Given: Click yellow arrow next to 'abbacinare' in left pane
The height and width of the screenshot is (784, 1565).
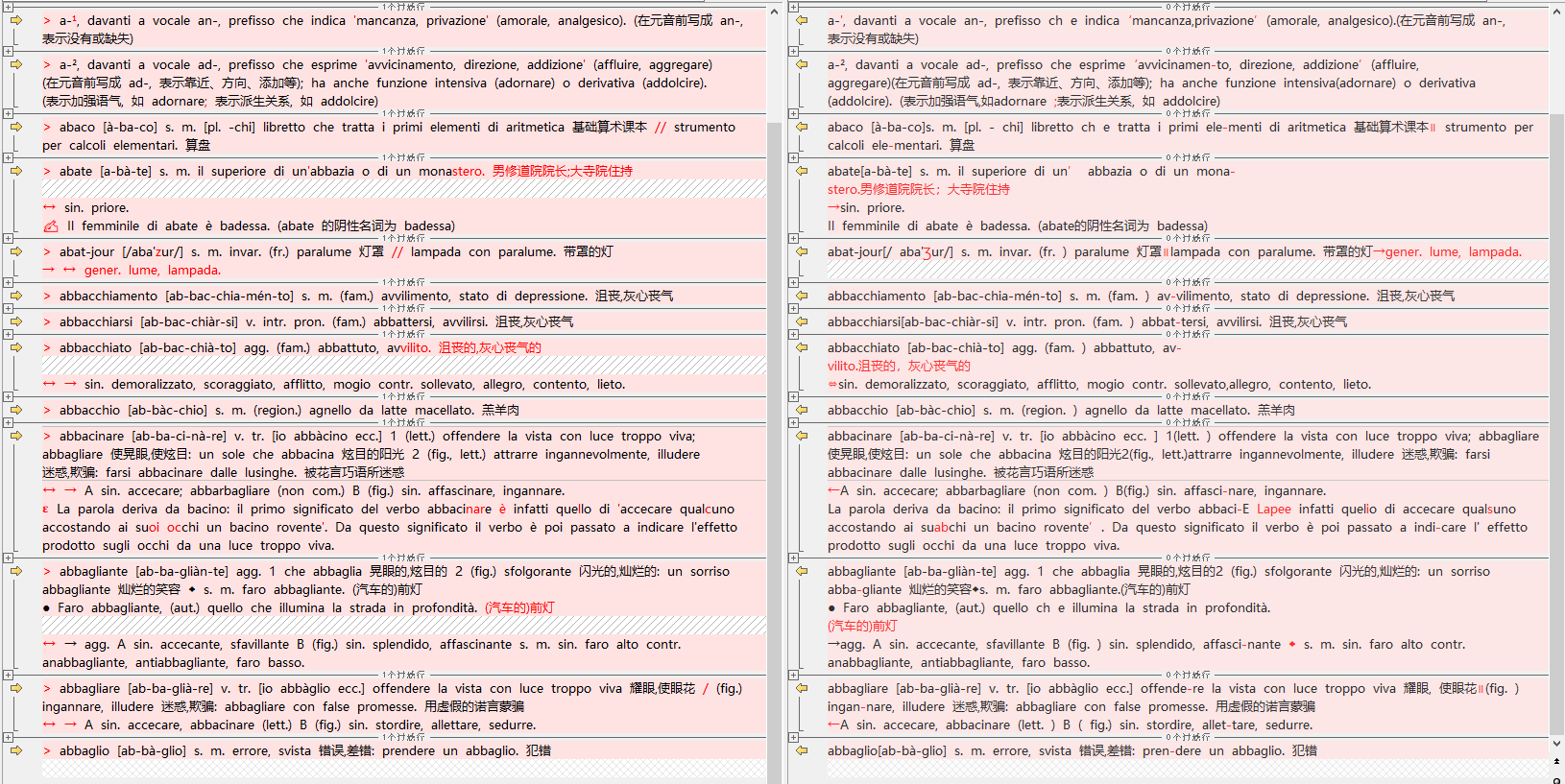Looking at the screenshot, I should pyautogui.click(x=16, y=436).
